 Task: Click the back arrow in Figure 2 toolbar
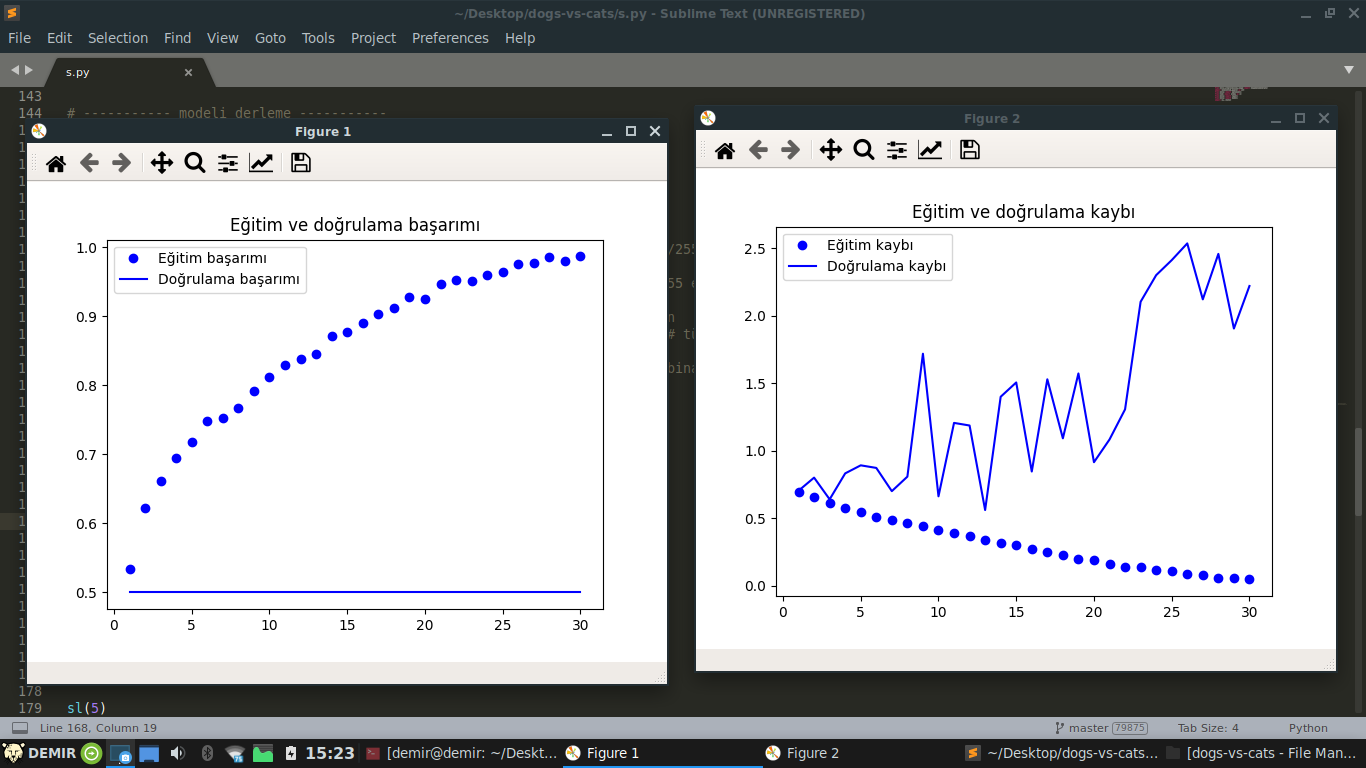click(x=758, y=150)
